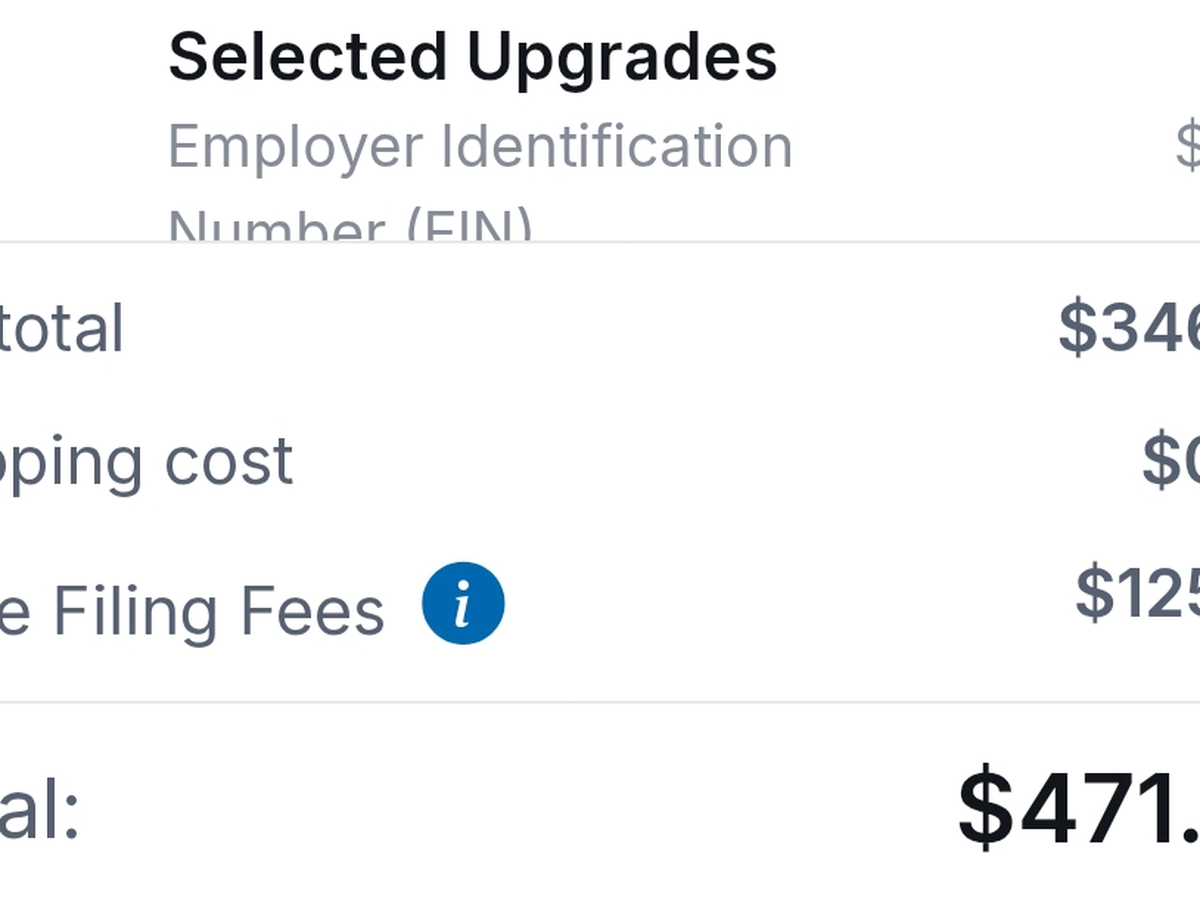Click the info icon beside Filing Fees
The image size is (1200, 900).
tap(463, 603)
